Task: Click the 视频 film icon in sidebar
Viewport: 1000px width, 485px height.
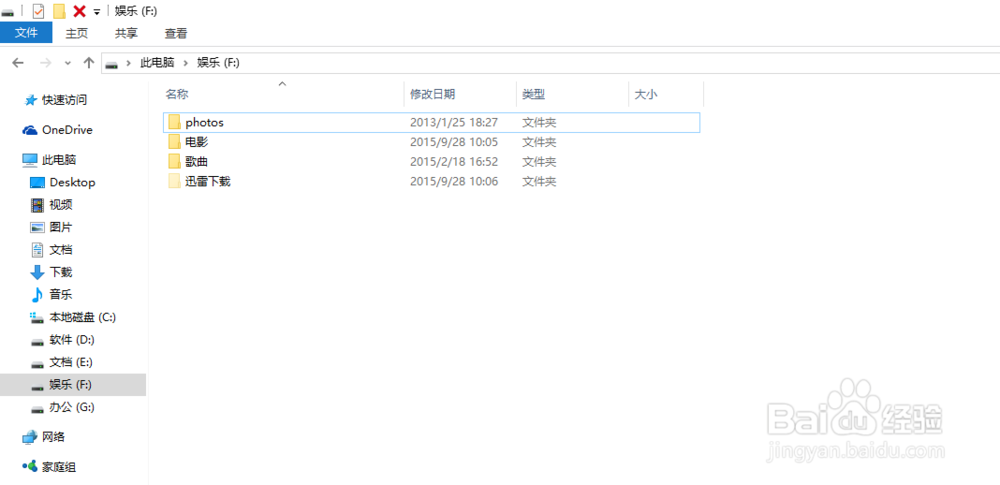Action: [x=38, y=205]
